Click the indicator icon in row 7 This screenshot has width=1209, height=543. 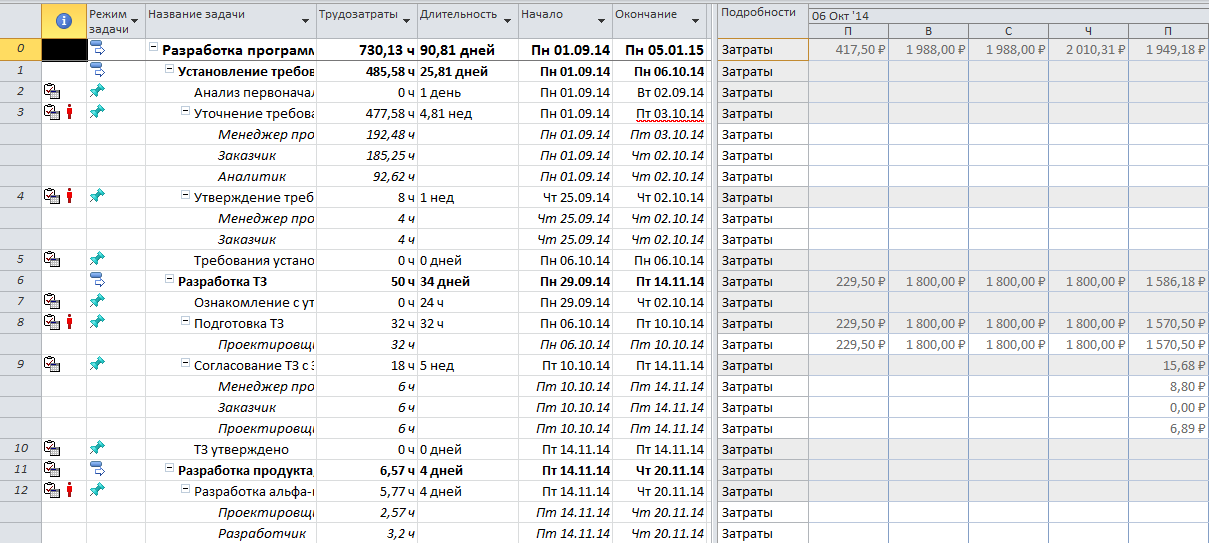[52, 302]
